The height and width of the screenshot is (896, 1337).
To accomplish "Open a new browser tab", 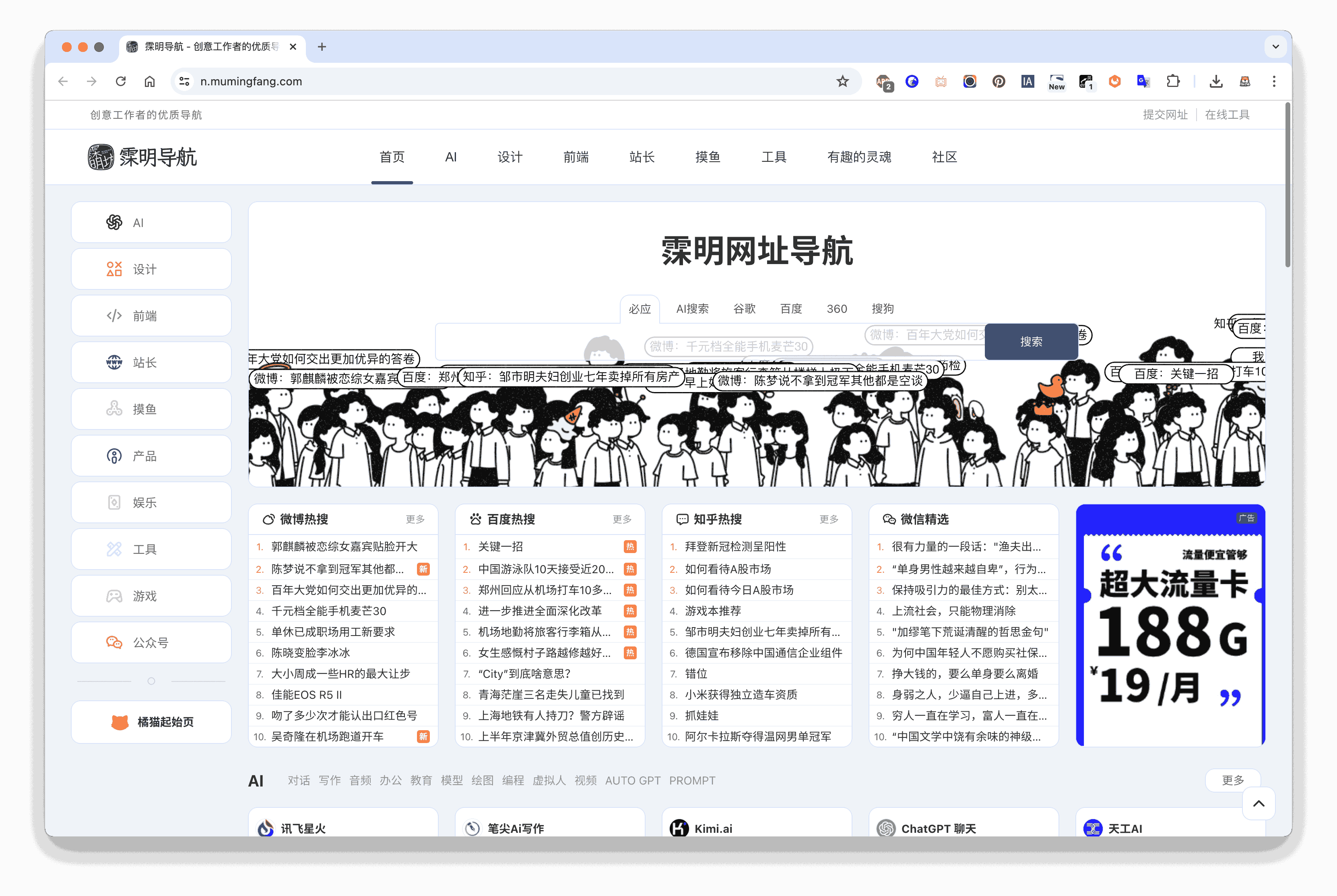I will (322, 47).
